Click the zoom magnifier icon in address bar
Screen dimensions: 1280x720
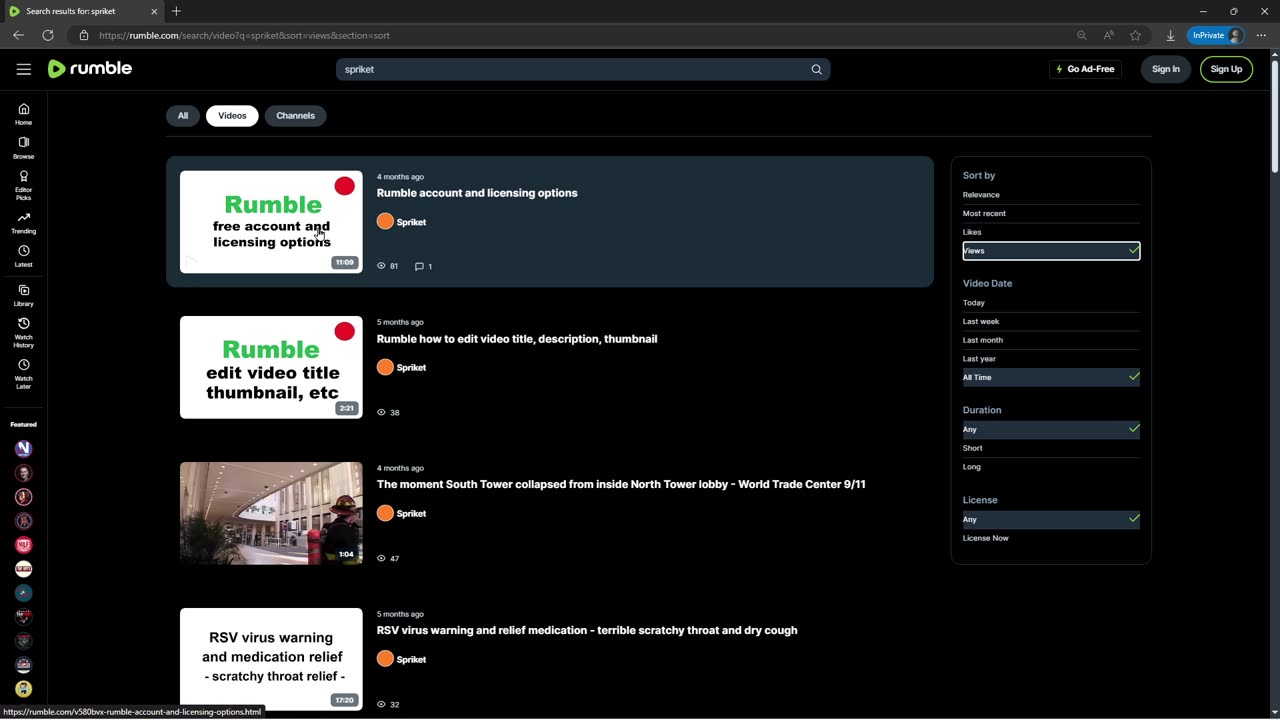tap(1081, 35)
